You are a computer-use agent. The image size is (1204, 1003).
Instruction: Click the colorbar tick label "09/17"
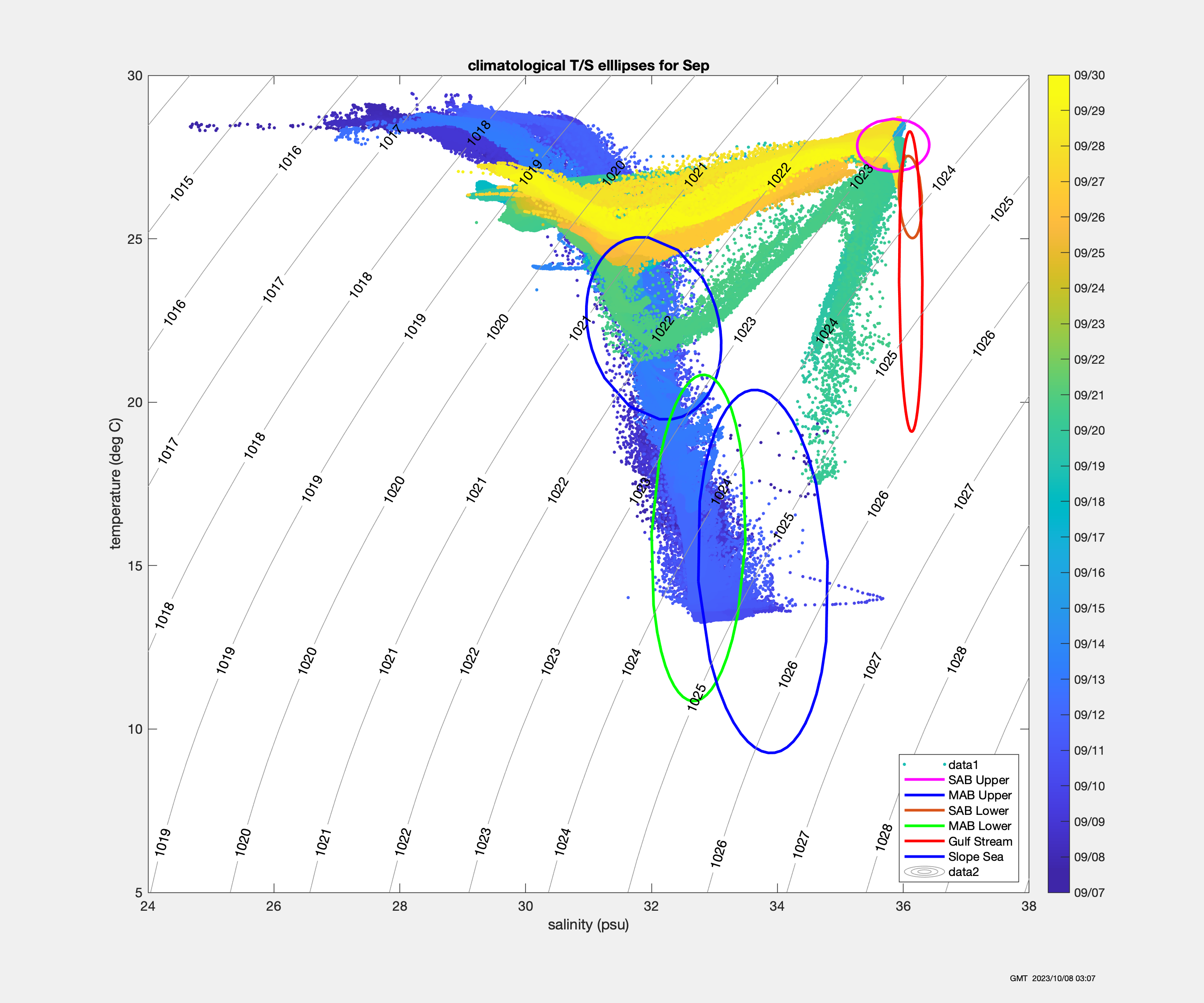point(1089,538)
